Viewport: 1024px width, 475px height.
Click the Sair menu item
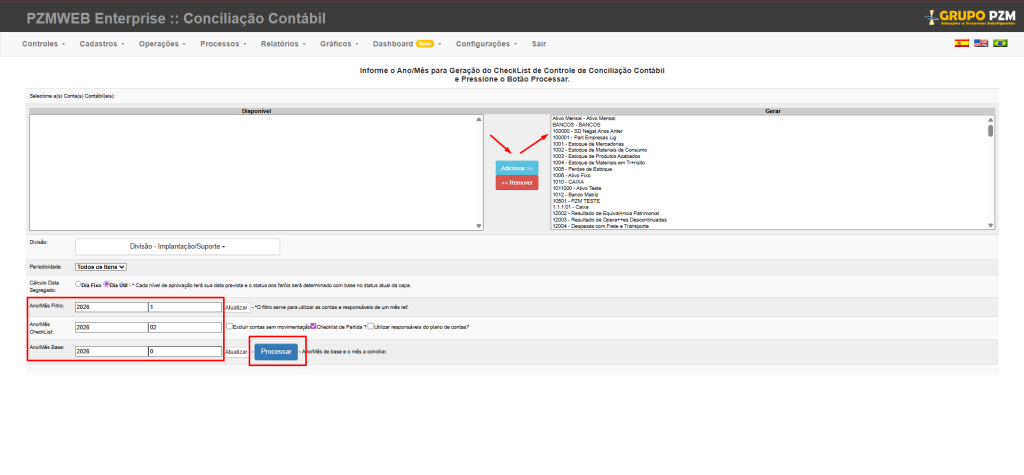(539, 44)
